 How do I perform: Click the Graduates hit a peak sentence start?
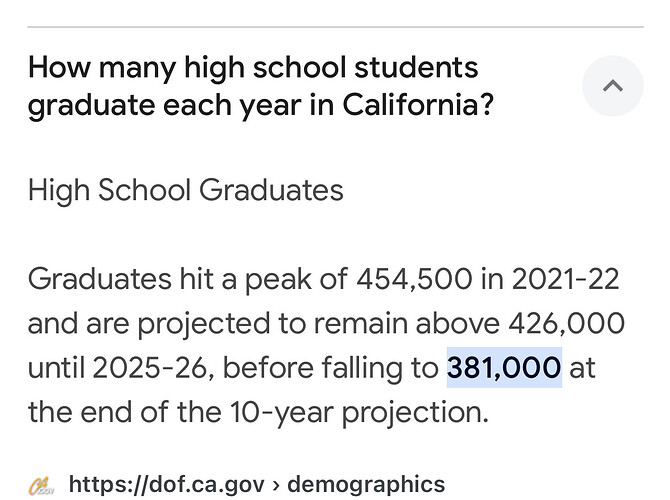170,279
